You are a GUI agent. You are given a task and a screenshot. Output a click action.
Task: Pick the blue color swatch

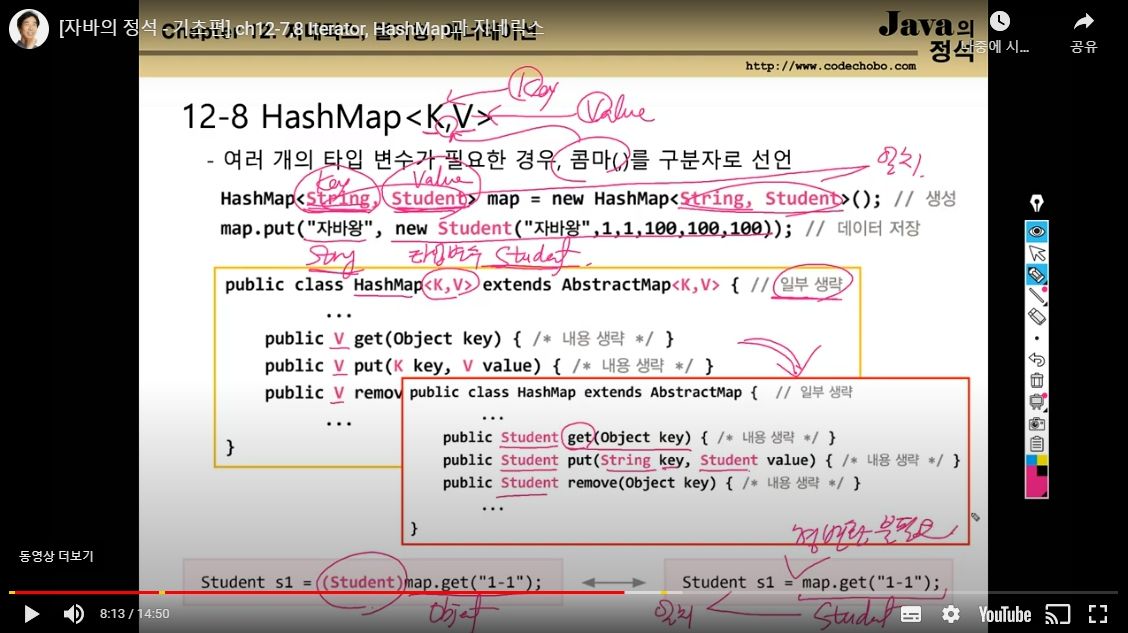pos(1032,460)
